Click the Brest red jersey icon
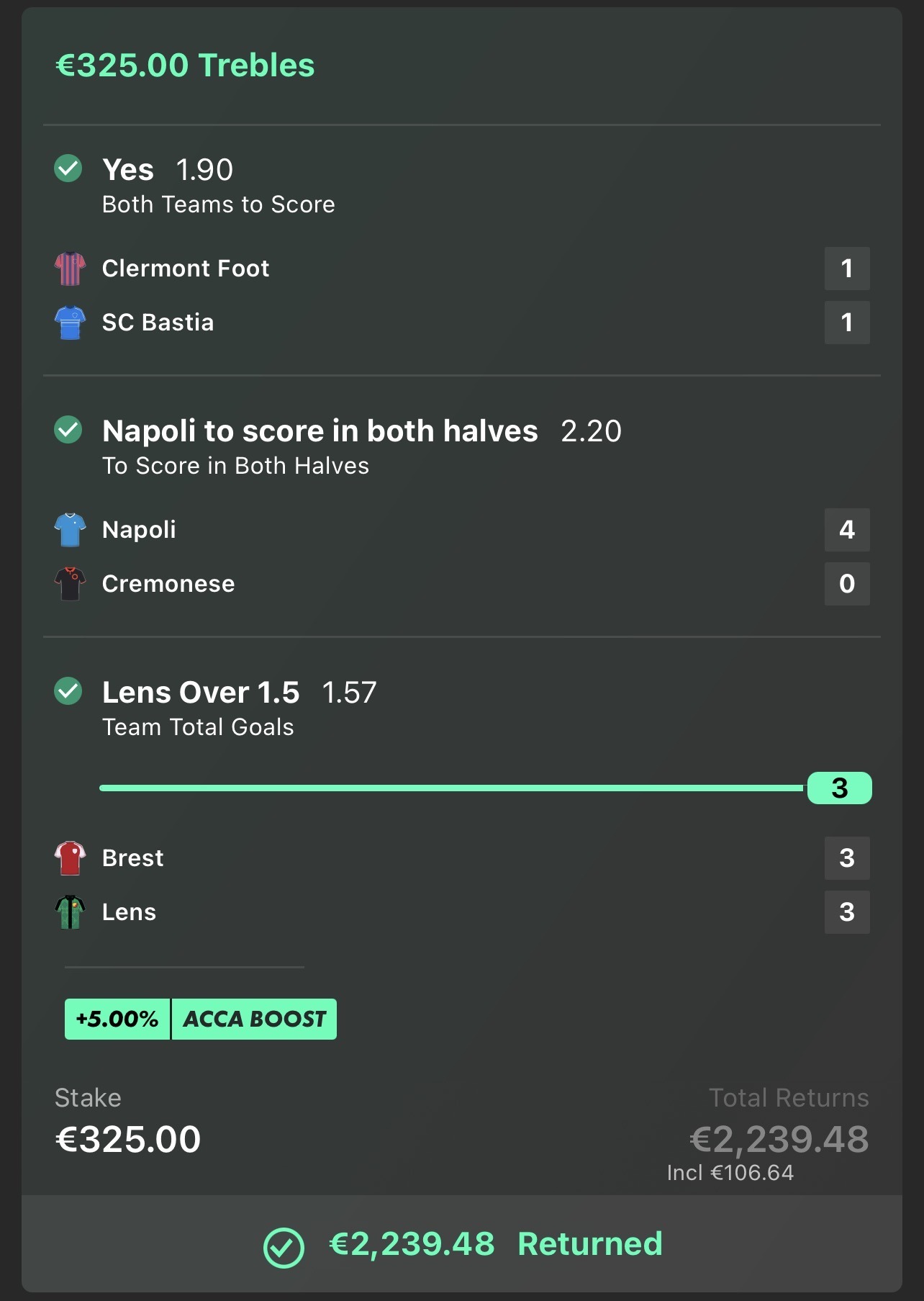This screenshot has width=924, height=1301. (x=70, y=858)
